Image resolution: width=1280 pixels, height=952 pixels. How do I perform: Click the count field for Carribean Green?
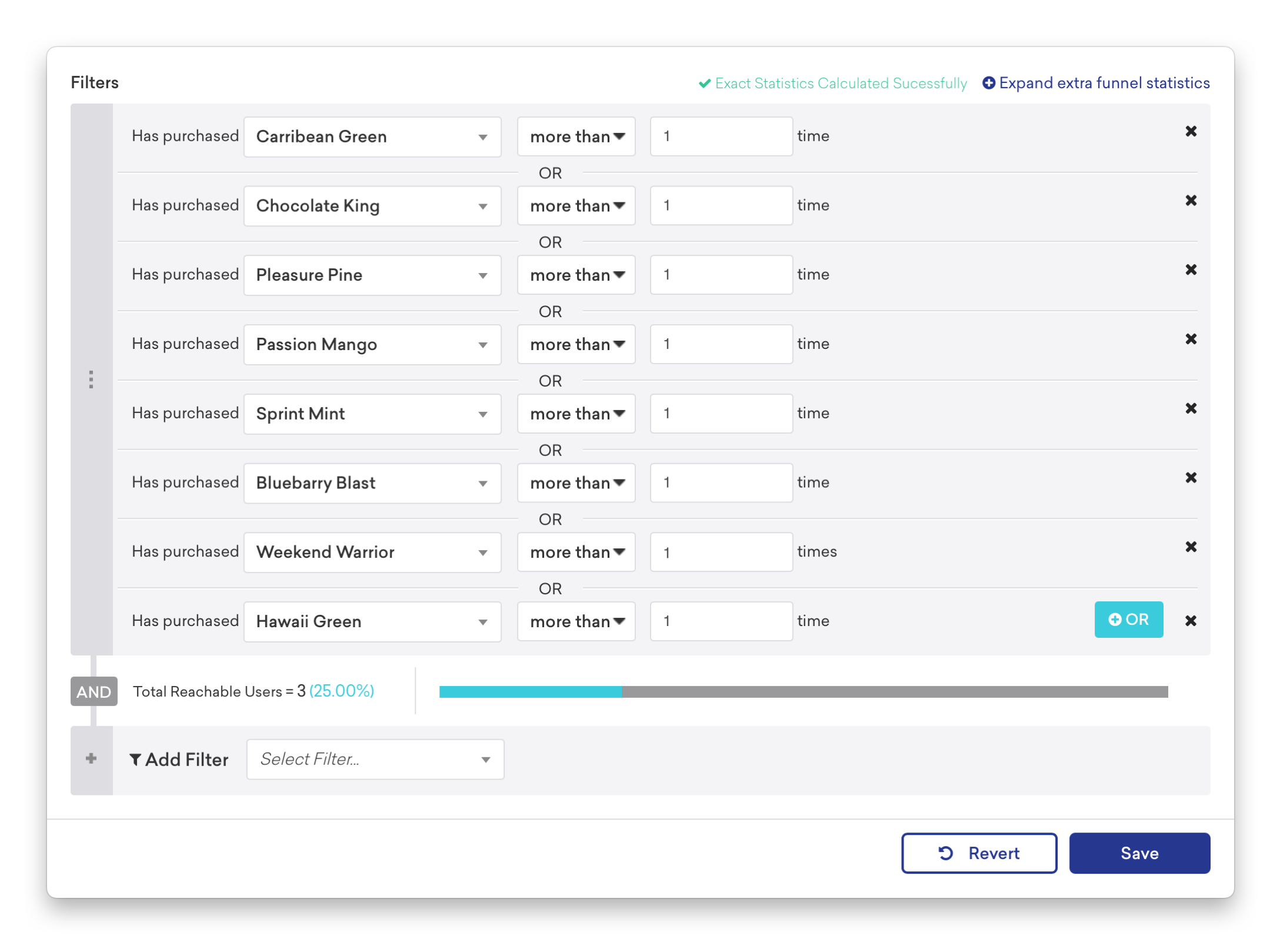click(721, 137)
